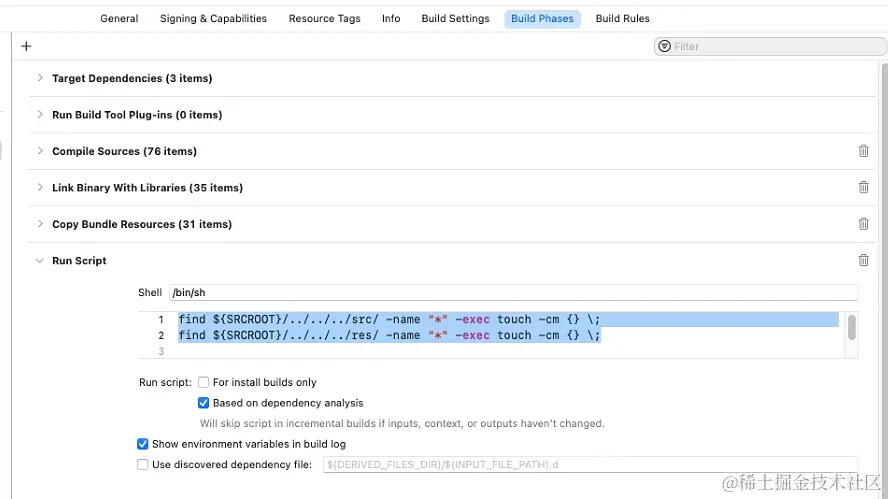Image resolution: width=888 pixels, height=499 pixels.
Task: Enable For install builds only checkbox
Action: (203, 382)
